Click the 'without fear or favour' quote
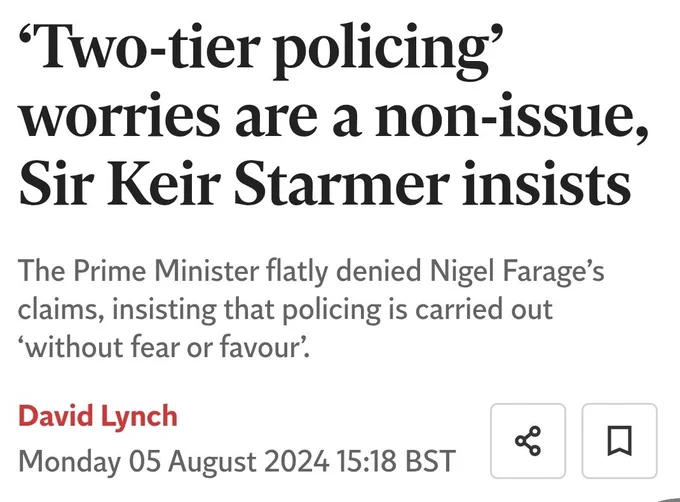The height and width of the screenshot is (502, 680). coord(164,348)
